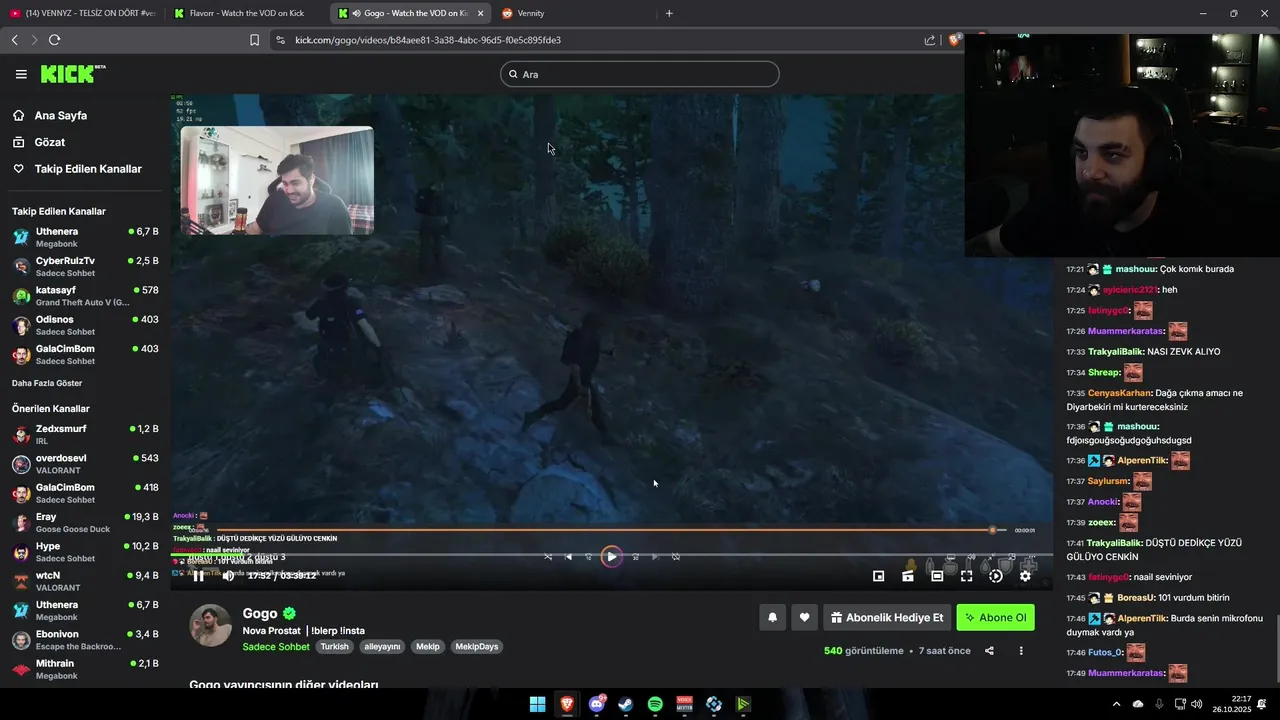Toggle fullscreen on the video player
The image size is (1280, 720).
click(x=966, y=575)
